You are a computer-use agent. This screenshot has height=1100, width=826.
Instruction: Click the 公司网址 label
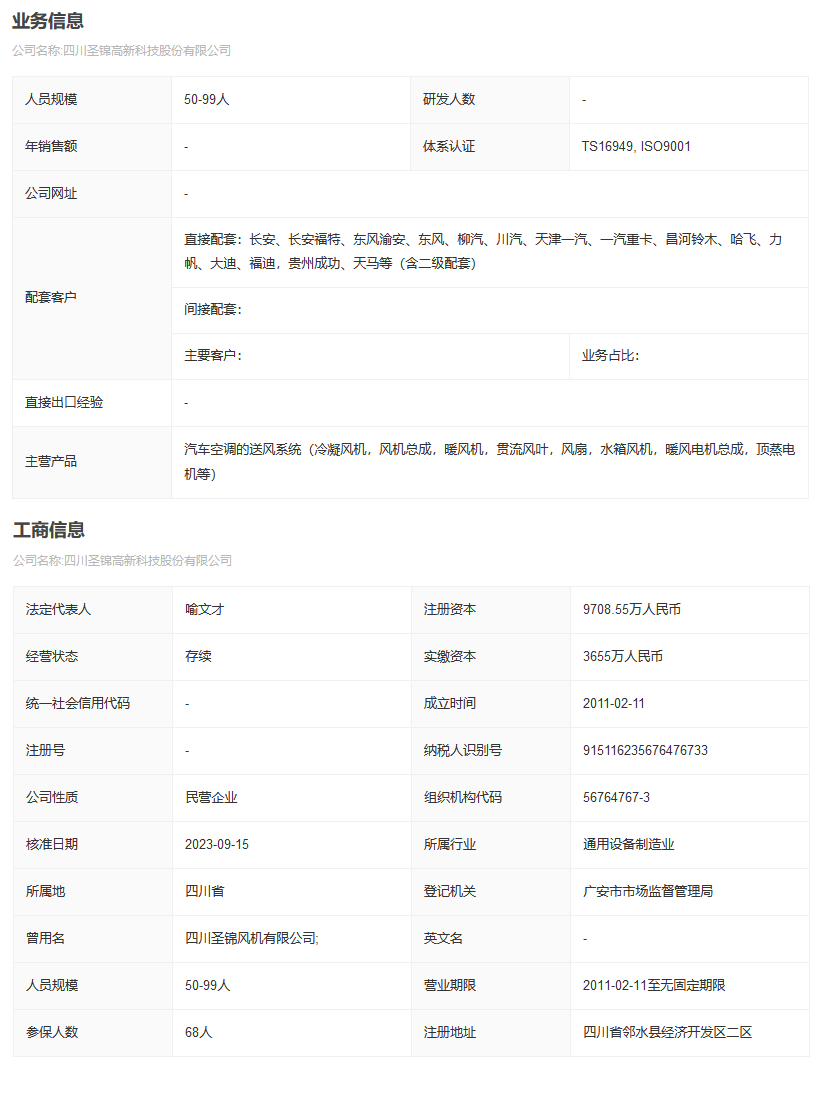click(x=51, y=194)
